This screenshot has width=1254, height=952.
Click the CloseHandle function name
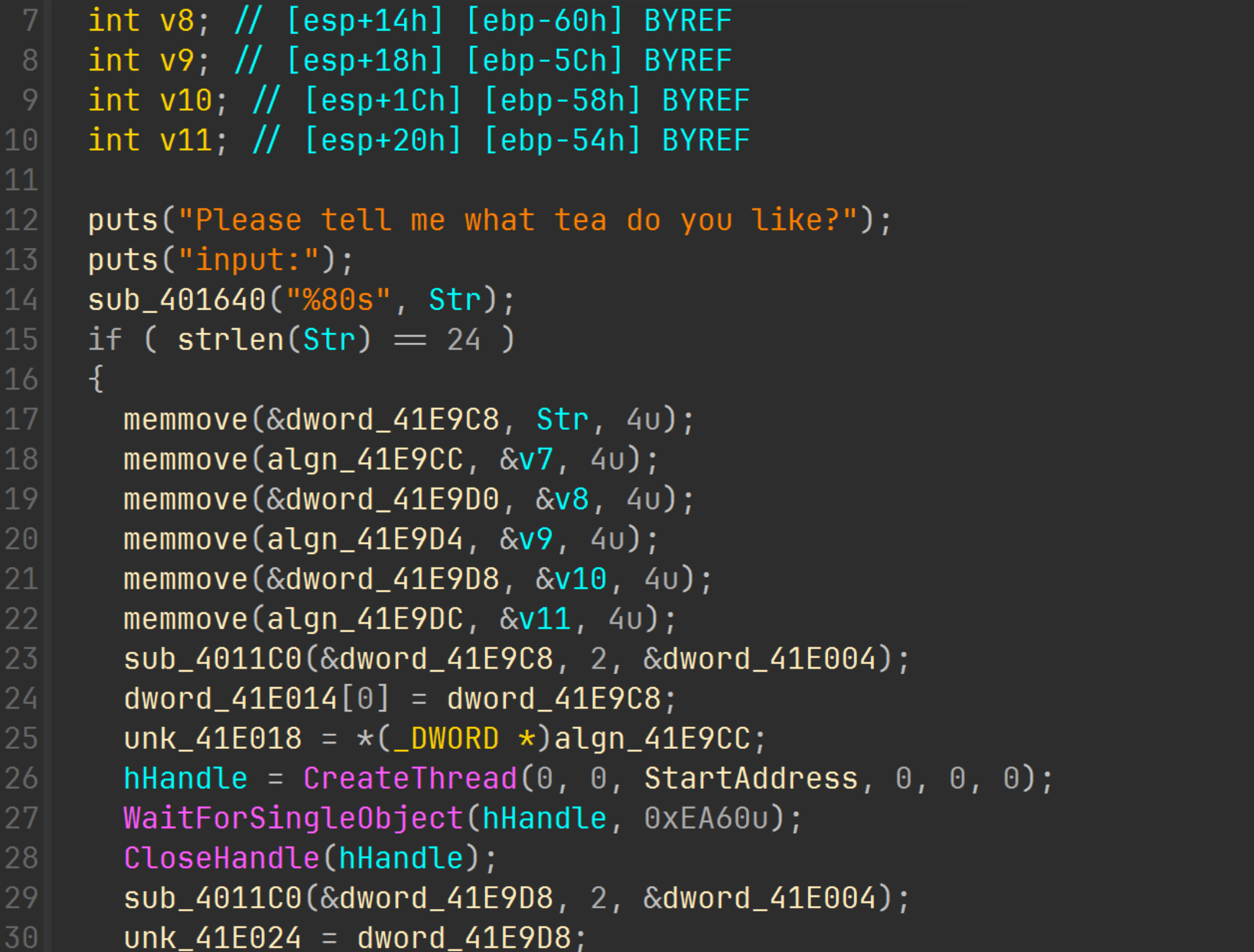point(221,858)
